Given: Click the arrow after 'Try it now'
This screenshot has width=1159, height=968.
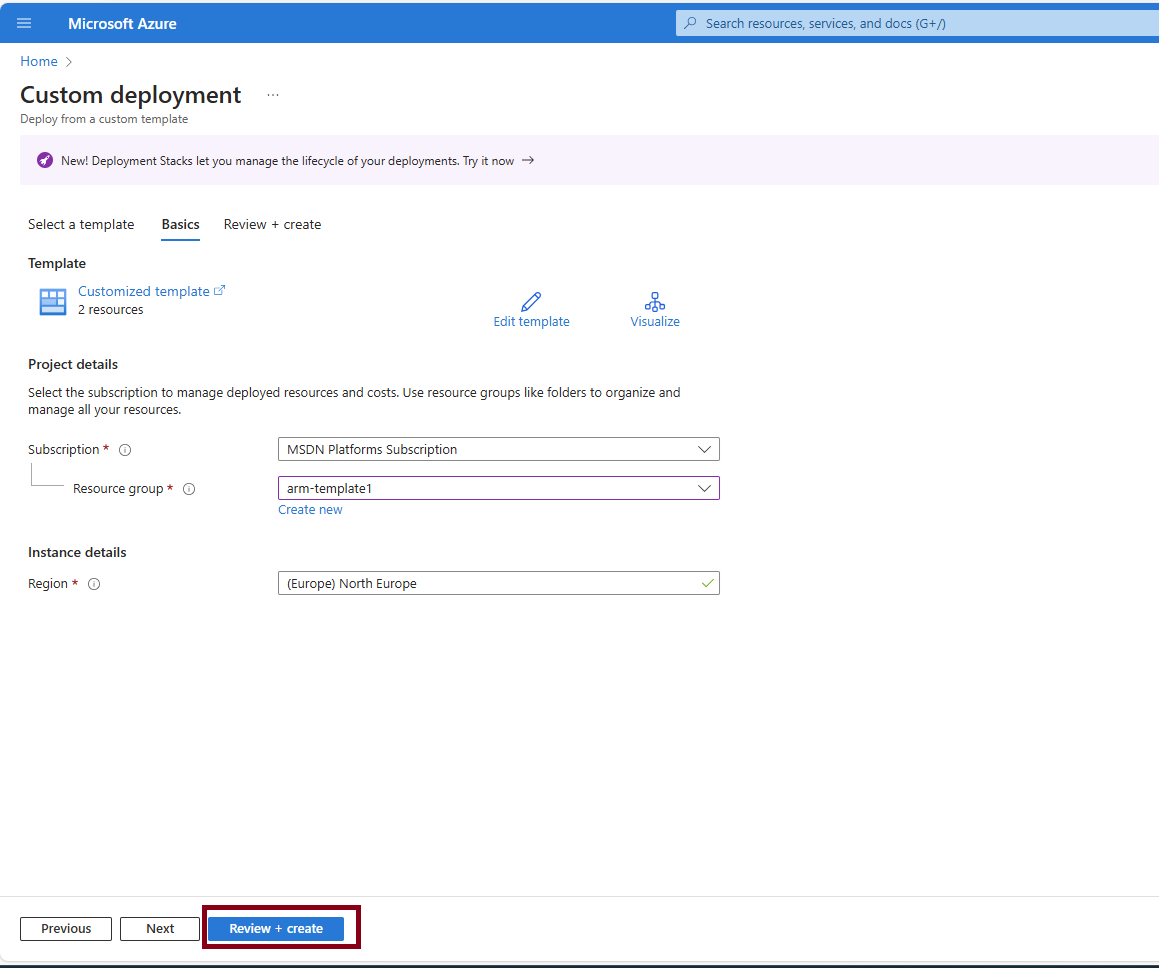Looking at the screenshot, I should coord(528,160).
